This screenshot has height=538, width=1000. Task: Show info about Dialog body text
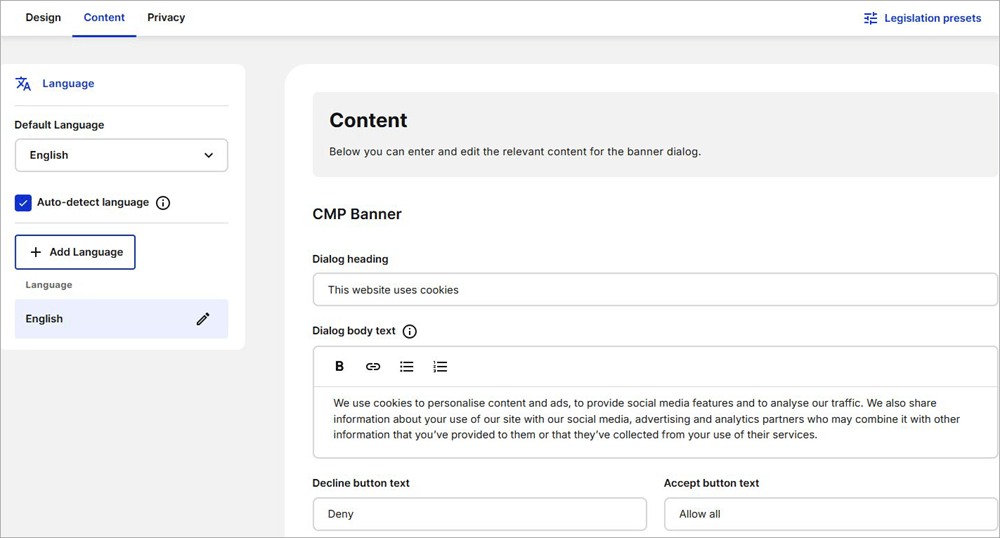tap(410, 331)
